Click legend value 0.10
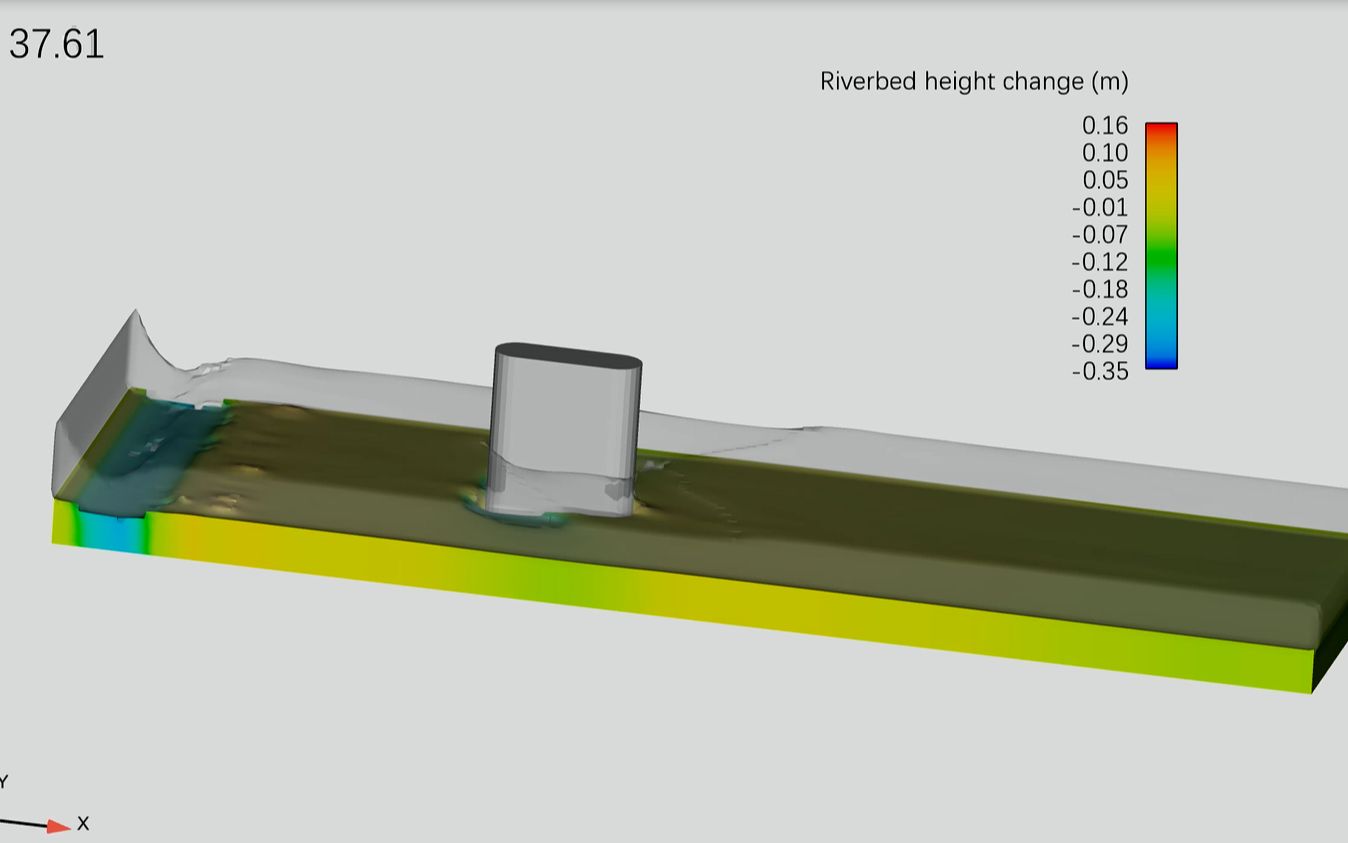Screen dimensions: 1348x843 (x=1105, y=152)
